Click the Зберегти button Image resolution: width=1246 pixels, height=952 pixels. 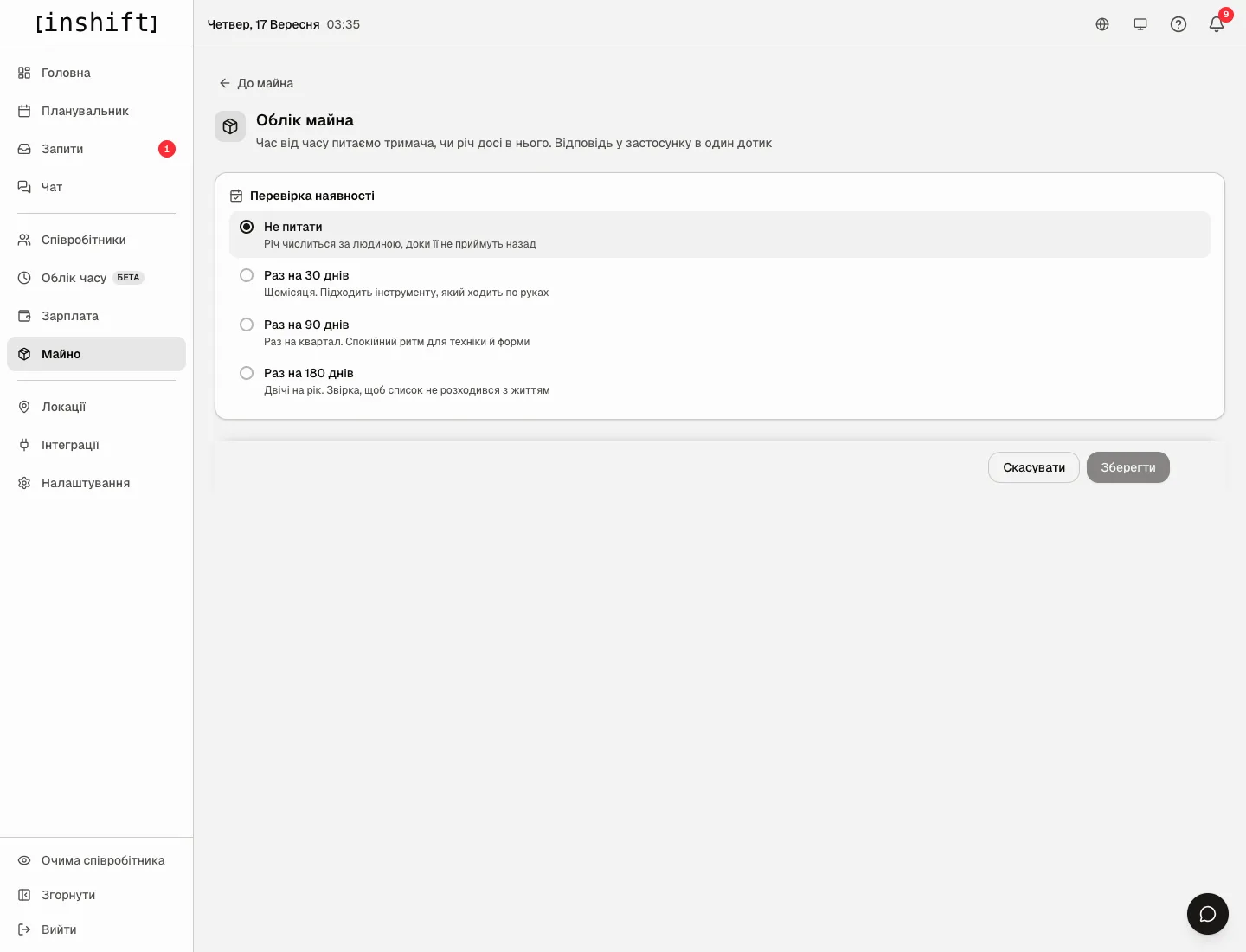pyautogui.click(x=1128, y=467)
